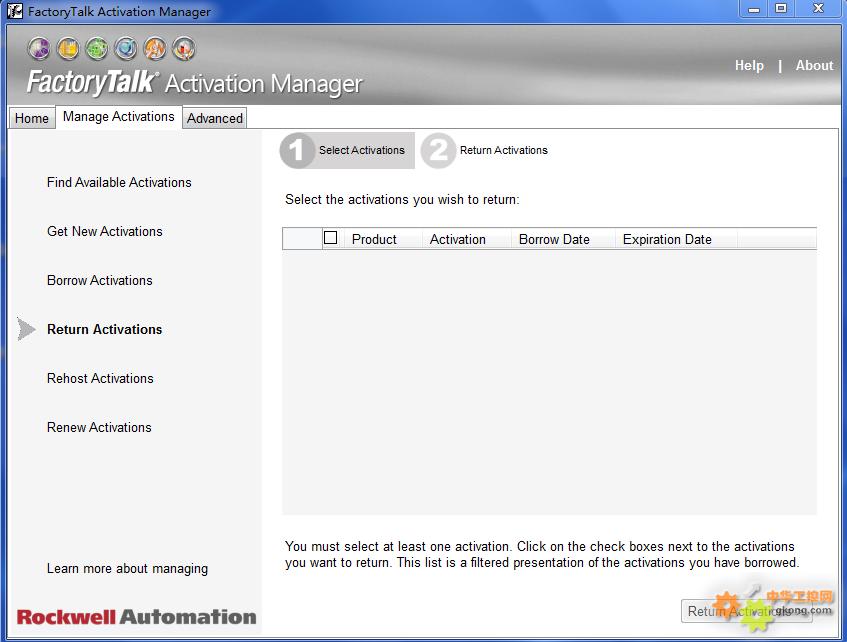Tick the select-all checkbox in table header
The width and height of the screenshot is (847, 642).
click(331, 238)
